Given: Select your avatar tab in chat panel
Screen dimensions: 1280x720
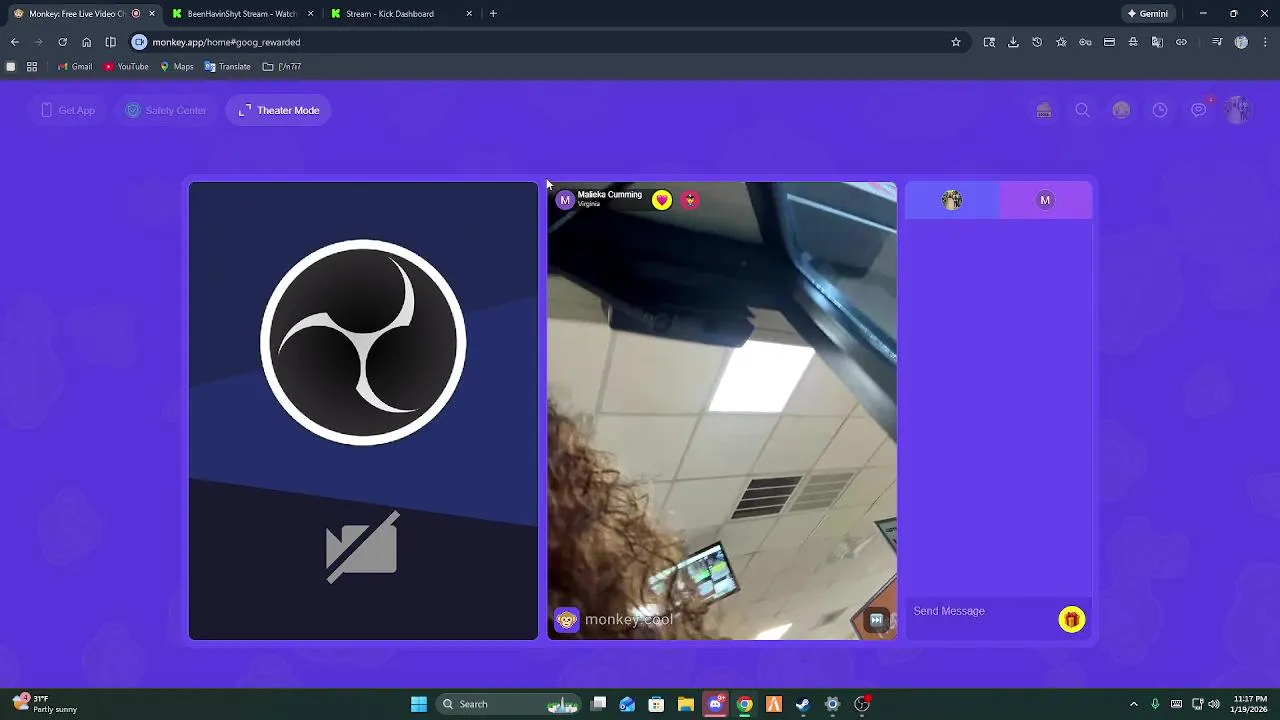Looking at the screenshot, I should click(x=952, y=200).
